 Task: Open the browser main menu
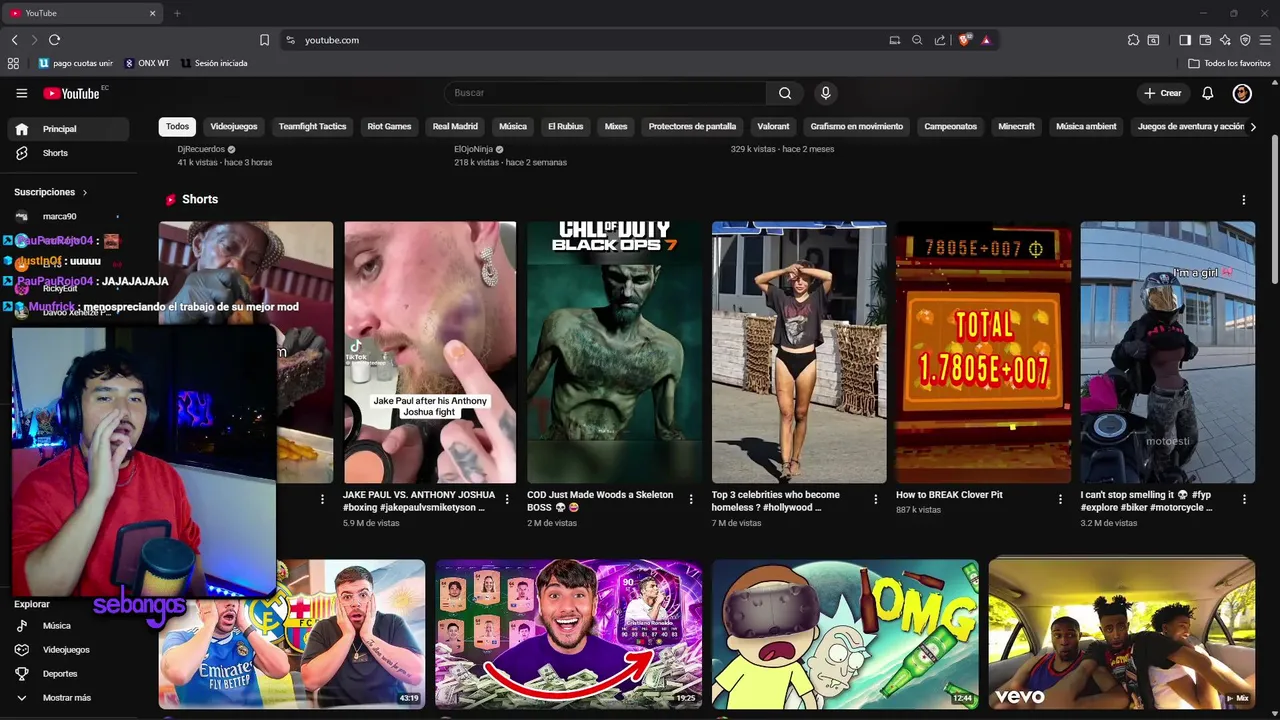pyautogui.click(x=1266, y=40)
